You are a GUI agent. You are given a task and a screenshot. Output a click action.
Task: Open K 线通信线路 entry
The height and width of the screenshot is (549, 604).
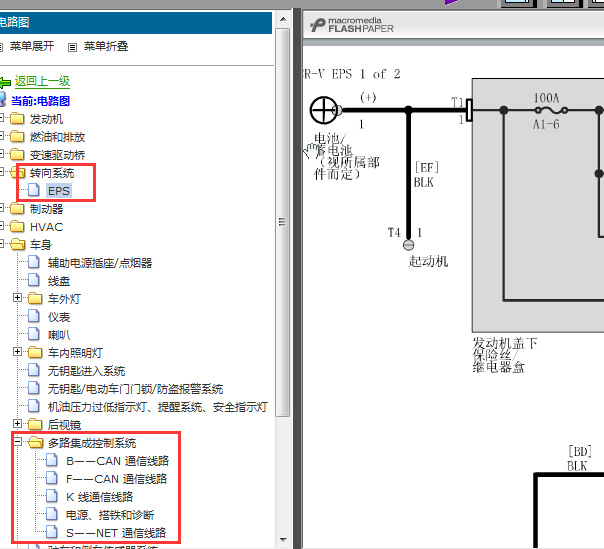(99, 497)
